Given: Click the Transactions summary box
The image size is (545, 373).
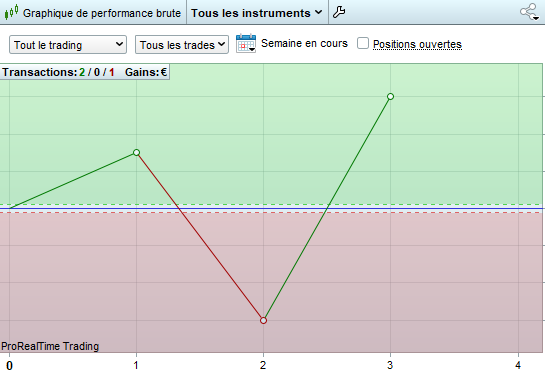Looking at the screenshot, I should coord(84,72).
